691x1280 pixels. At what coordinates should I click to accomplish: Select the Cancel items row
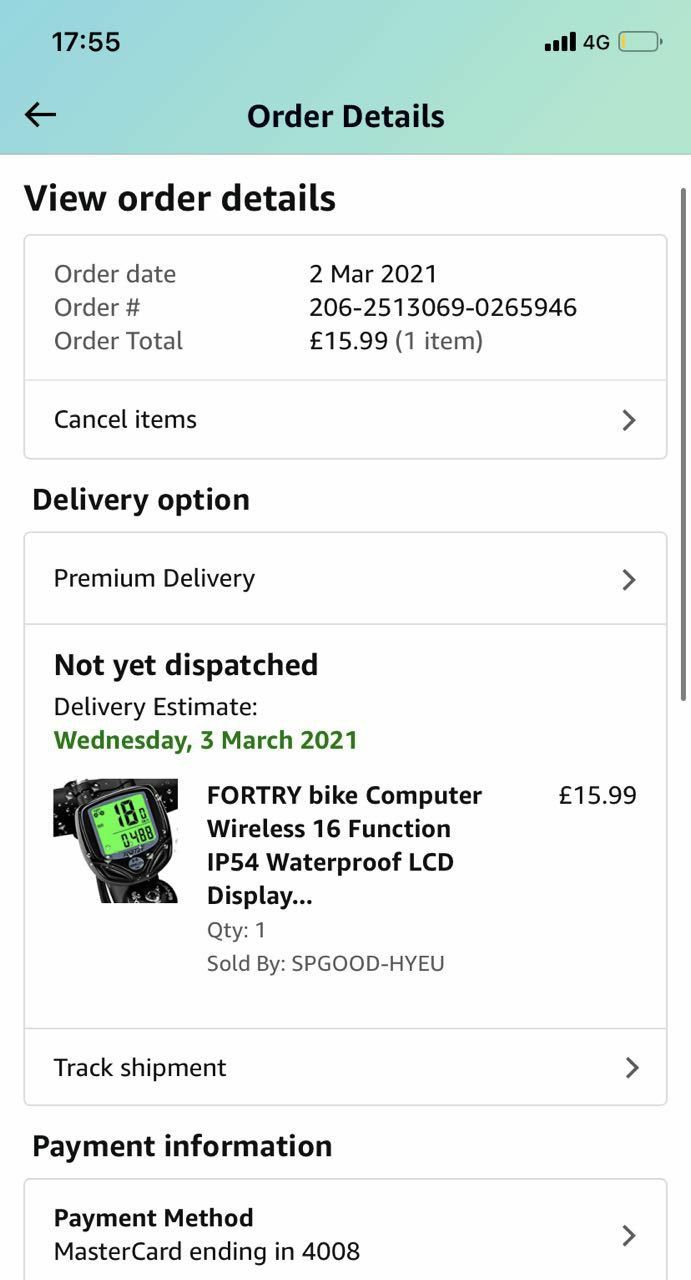pyautogui.click(x=345, y=420)
